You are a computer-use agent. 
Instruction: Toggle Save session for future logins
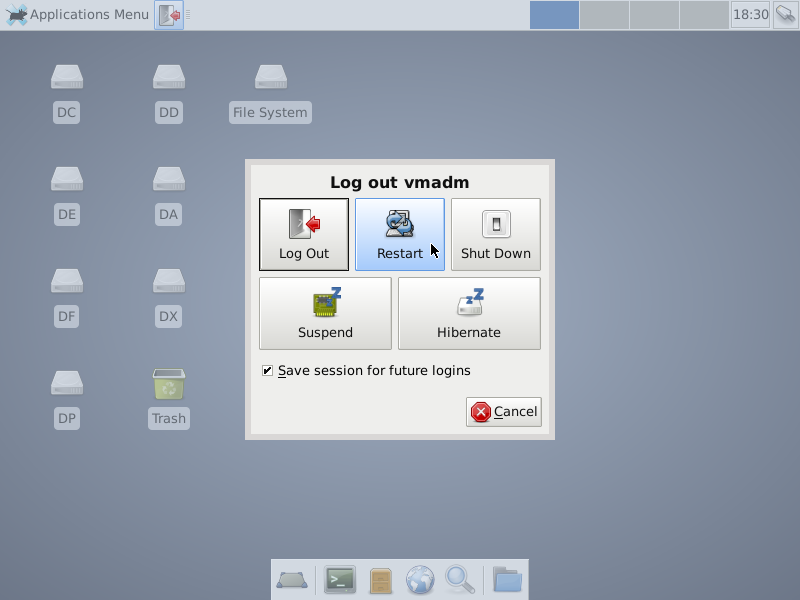pyautogui.click(x=268, y=371)
